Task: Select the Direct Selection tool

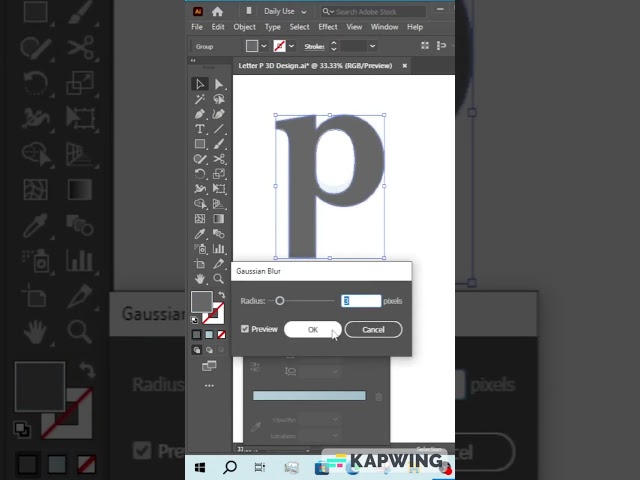Action: (219, 84)
